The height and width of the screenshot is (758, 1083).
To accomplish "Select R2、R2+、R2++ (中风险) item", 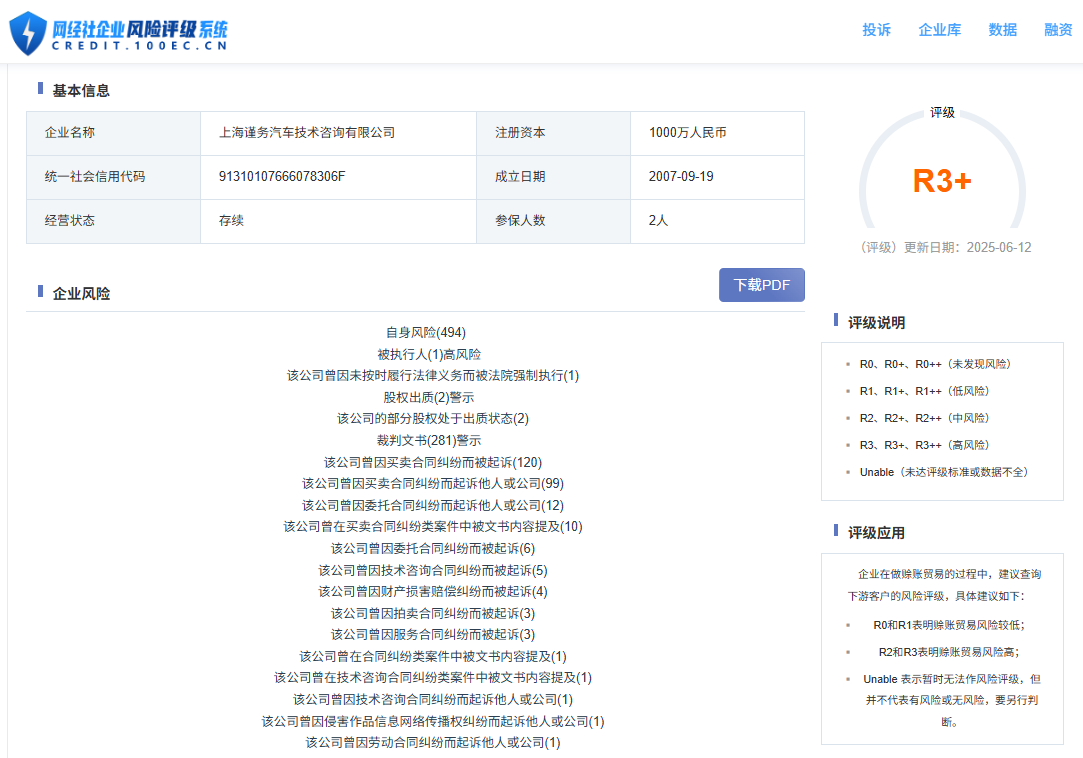I will (924, 418).
